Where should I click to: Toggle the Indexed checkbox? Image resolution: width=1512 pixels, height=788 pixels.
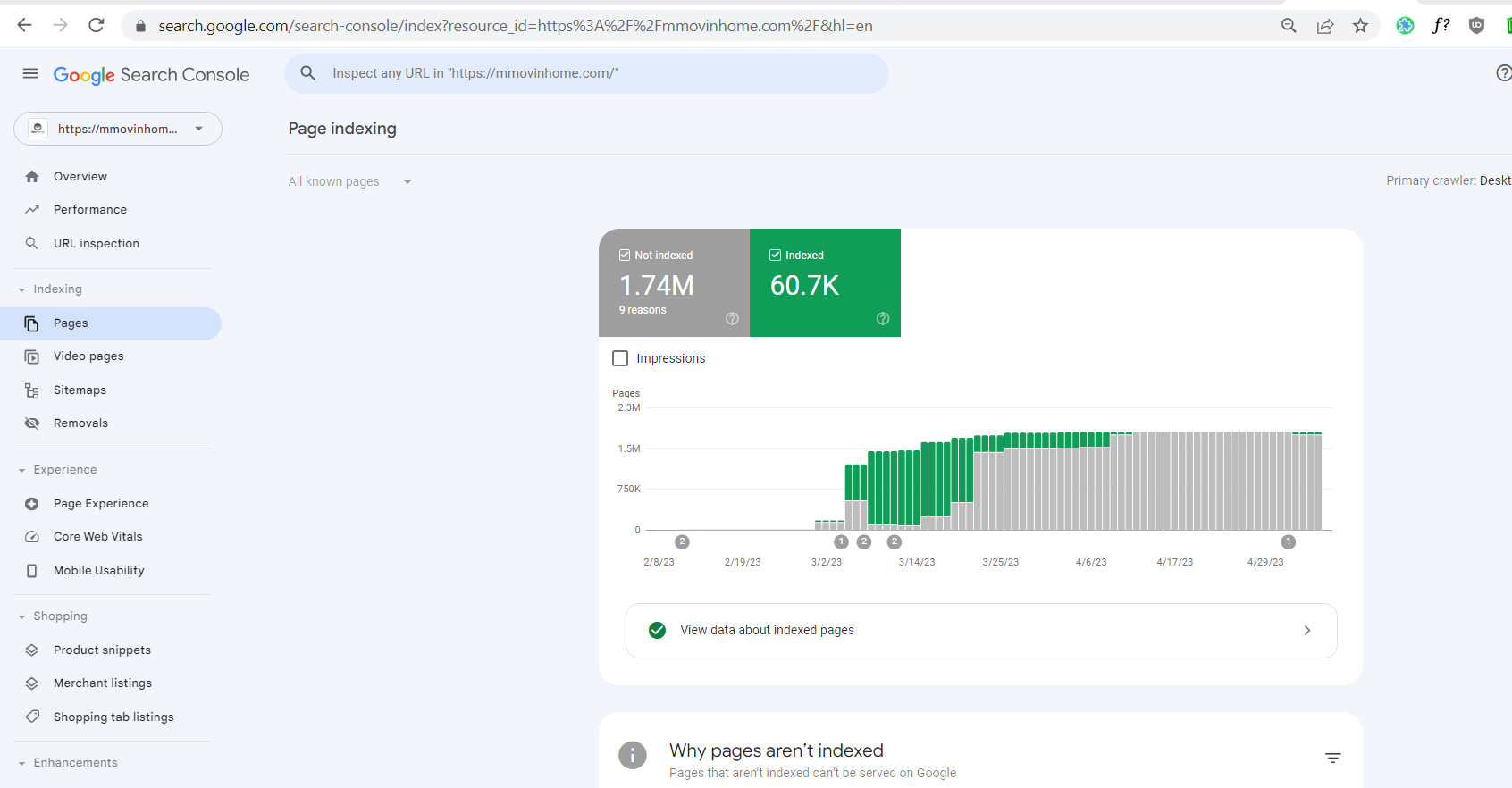pyautogui.click(x=776, y=256)
